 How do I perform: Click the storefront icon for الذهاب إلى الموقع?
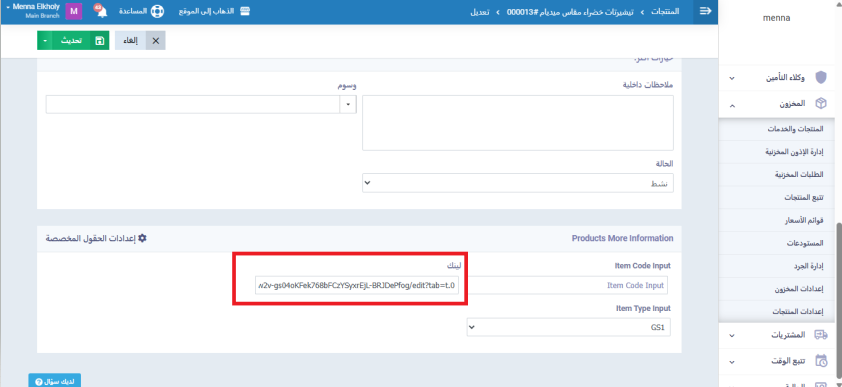245,11
